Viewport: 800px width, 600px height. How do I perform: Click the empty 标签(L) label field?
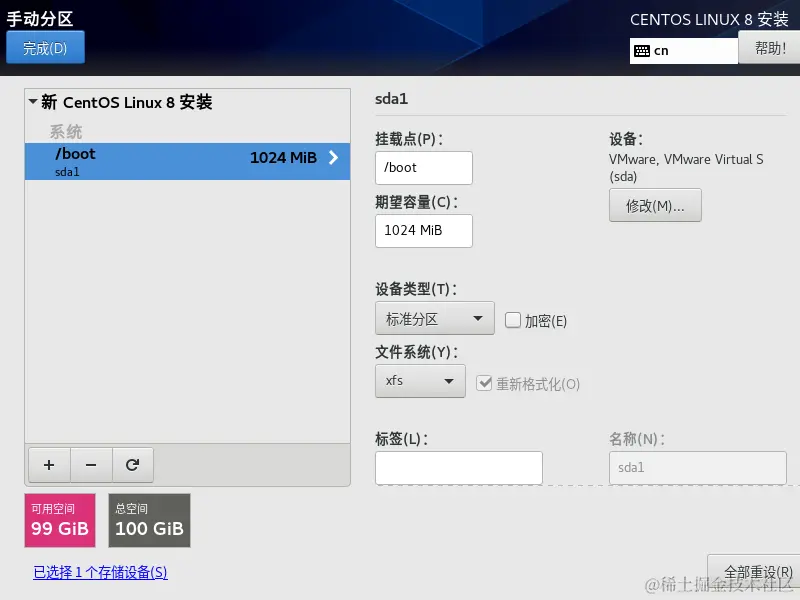pyautogui.click(x=459, y=467)
